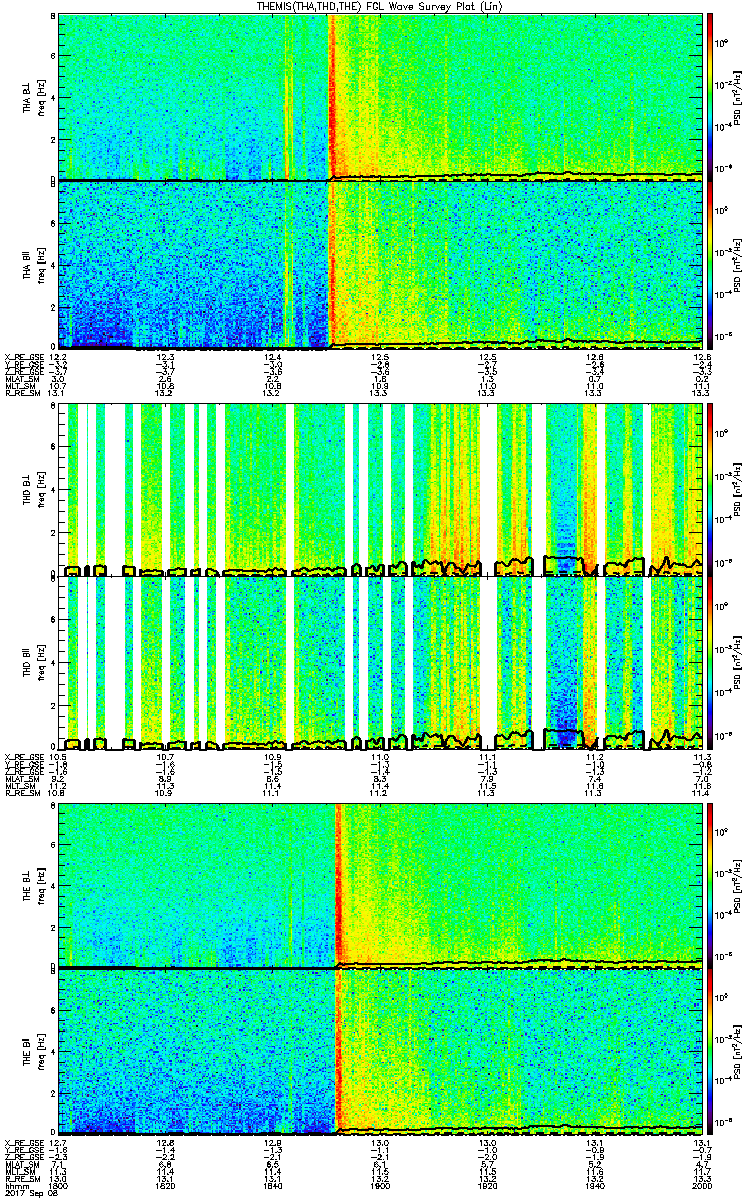Image resolution: width=750 pixels, height=1200 pixels.
Task: Click the color bar beside the THE B-parallel panel
Action: coord(709,1051)
